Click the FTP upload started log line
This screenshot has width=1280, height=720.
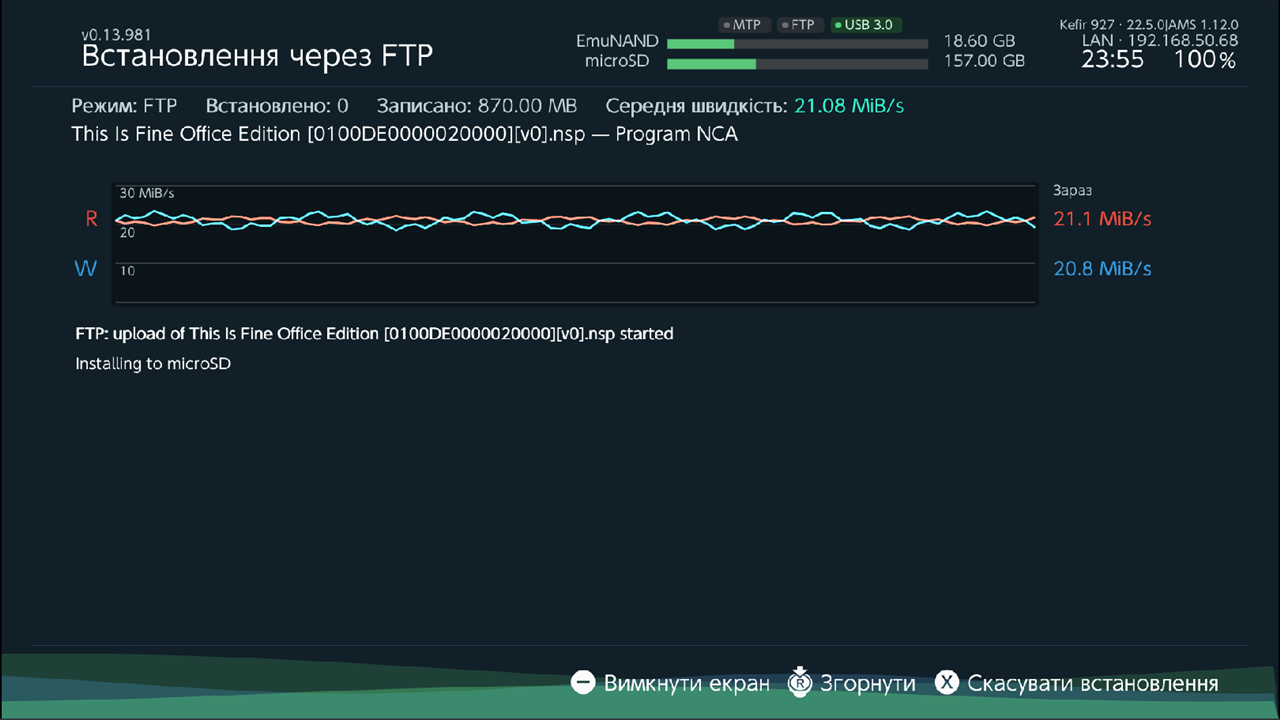point(374,334)
